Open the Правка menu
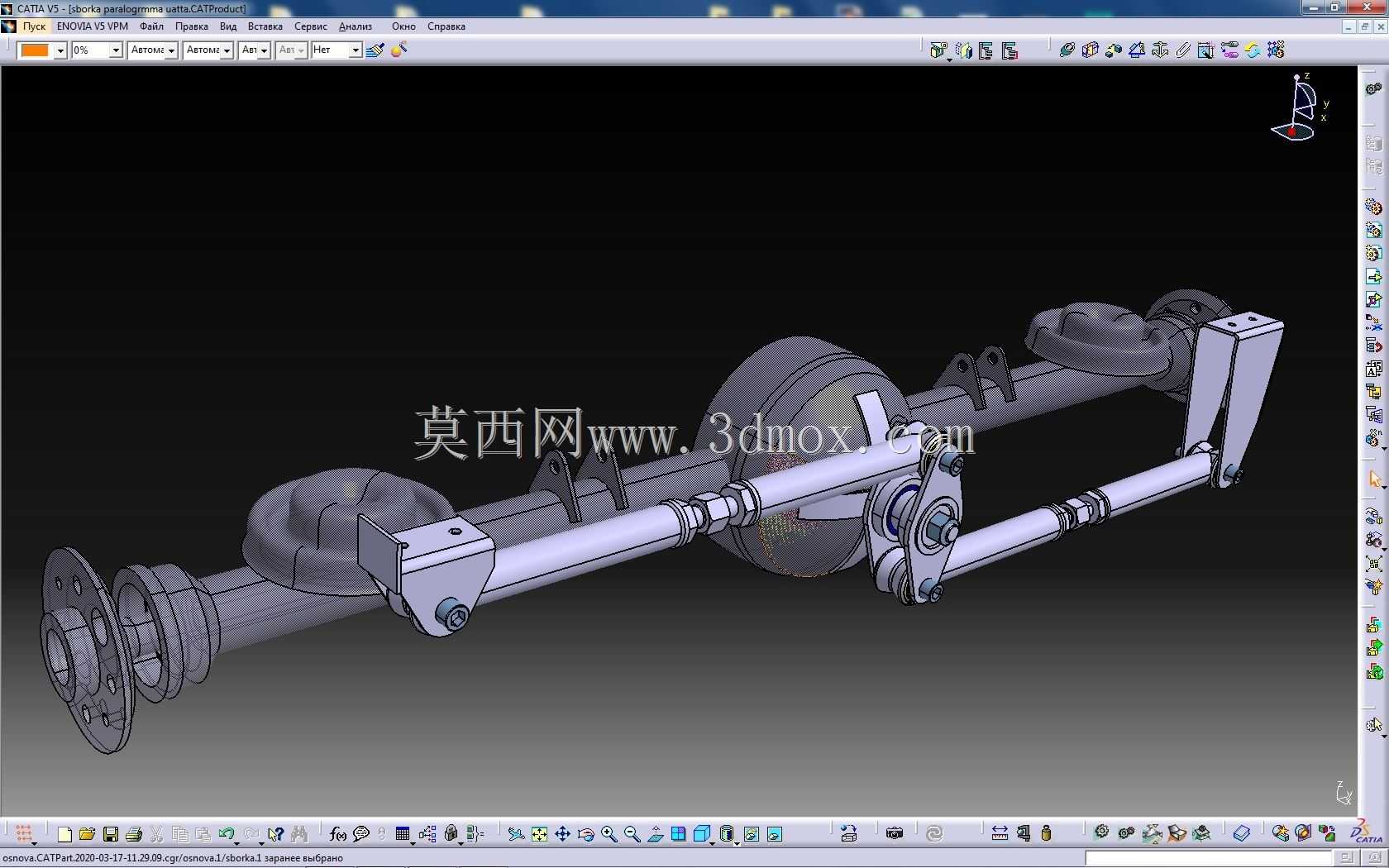This screenshot has height=868, width=1389. tap(191, 26)
